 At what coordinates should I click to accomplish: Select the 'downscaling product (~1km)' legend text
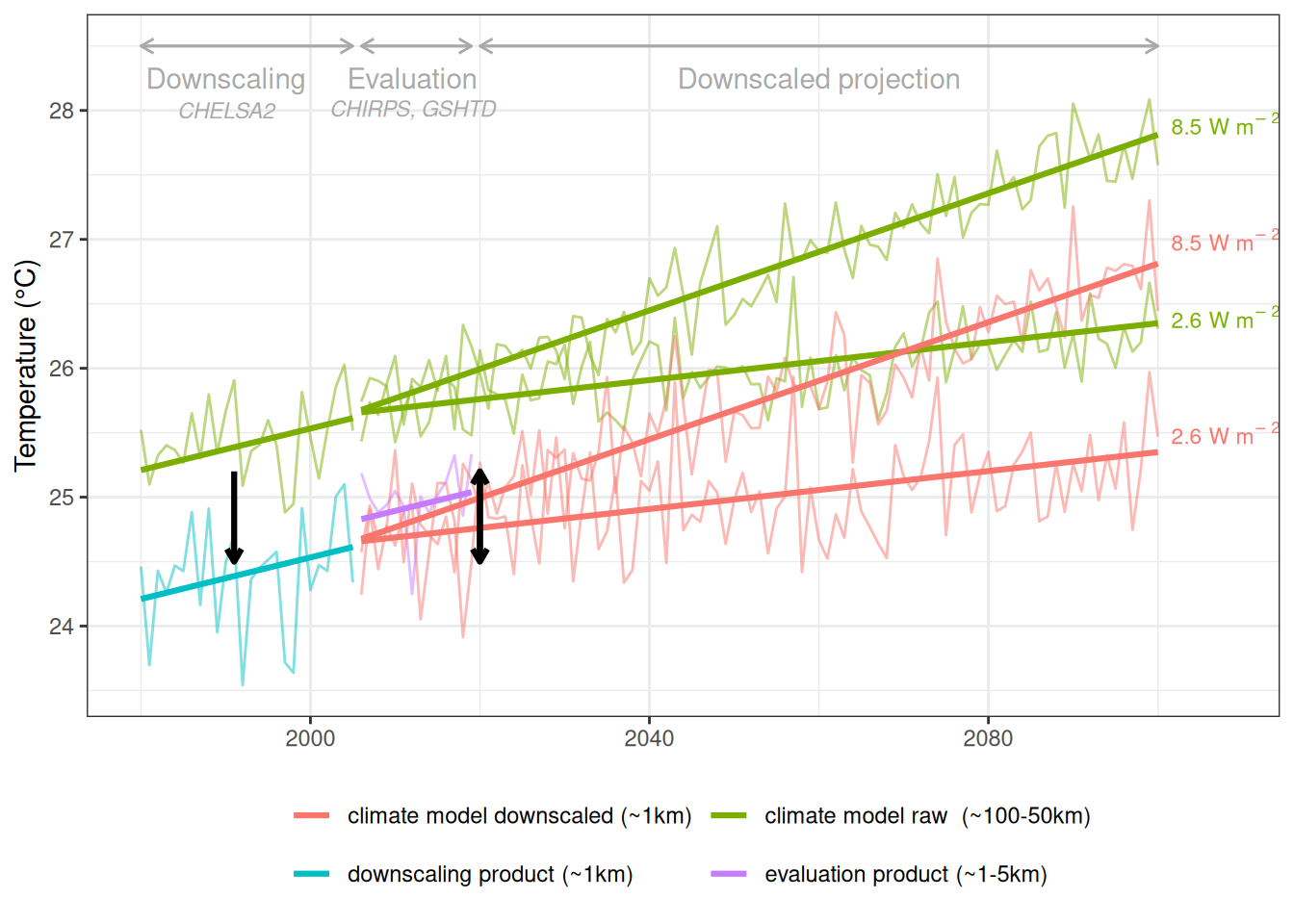pos(490,874)
